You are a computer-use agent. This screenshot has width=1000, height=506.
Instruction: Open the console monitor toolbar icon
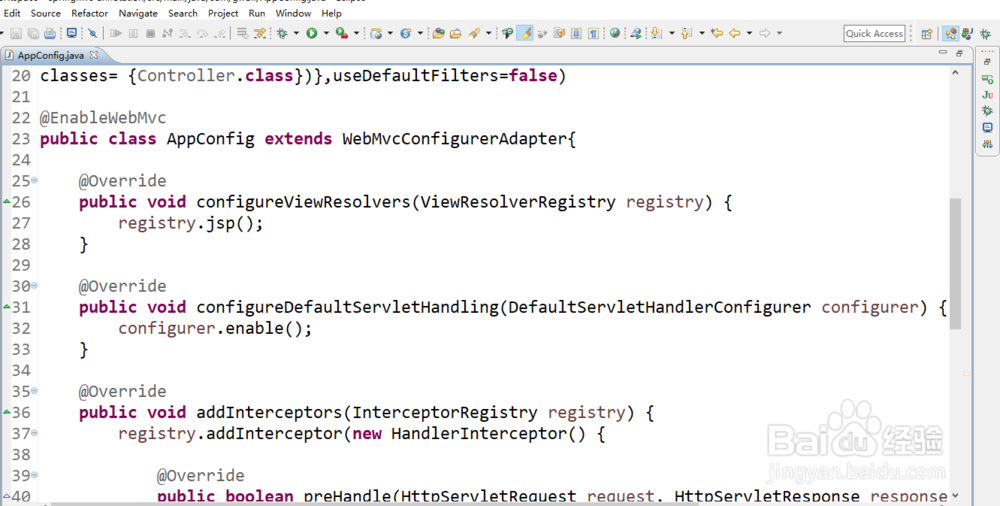(x=71, y=33)
